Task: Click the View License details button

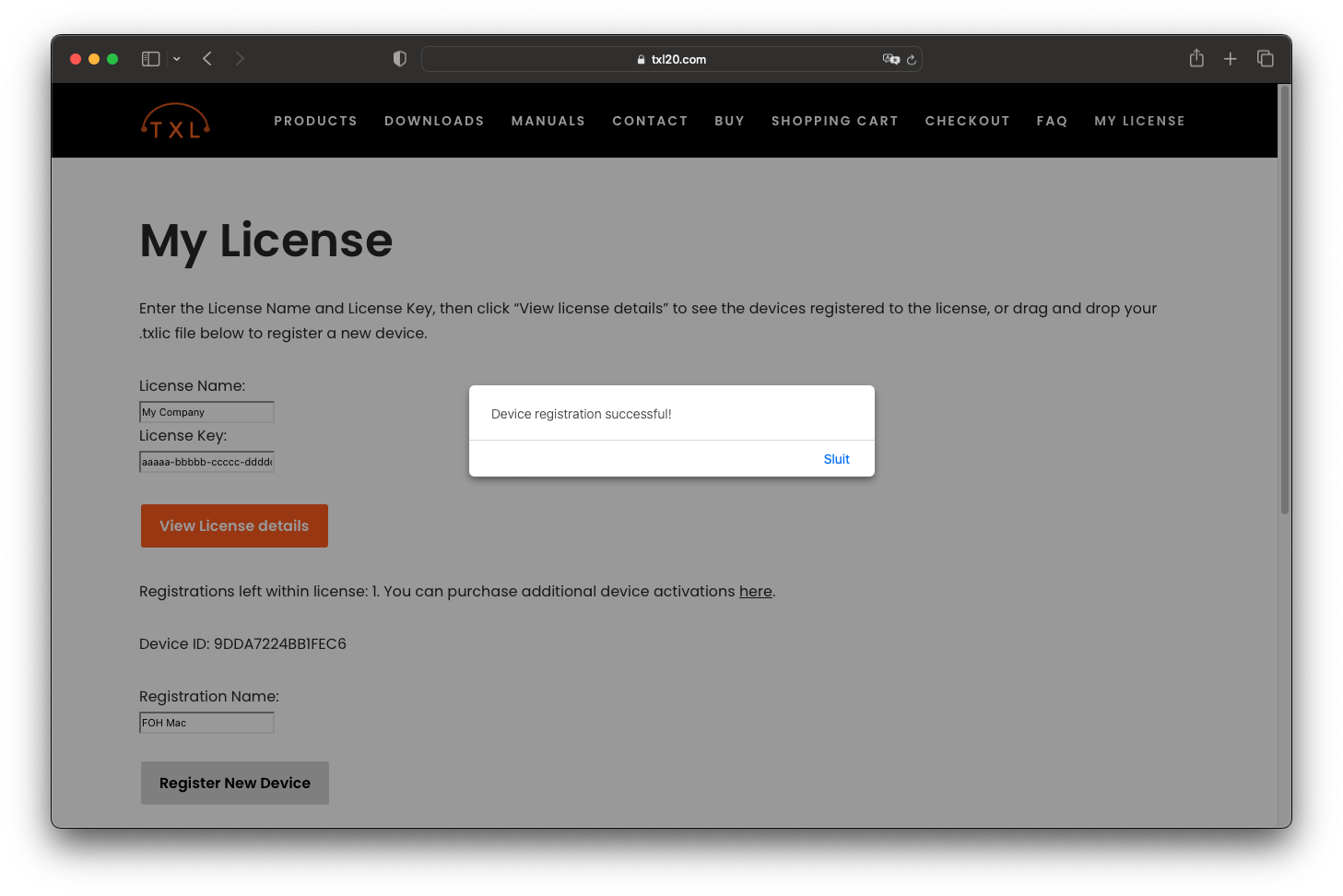Action: [234, 525]
